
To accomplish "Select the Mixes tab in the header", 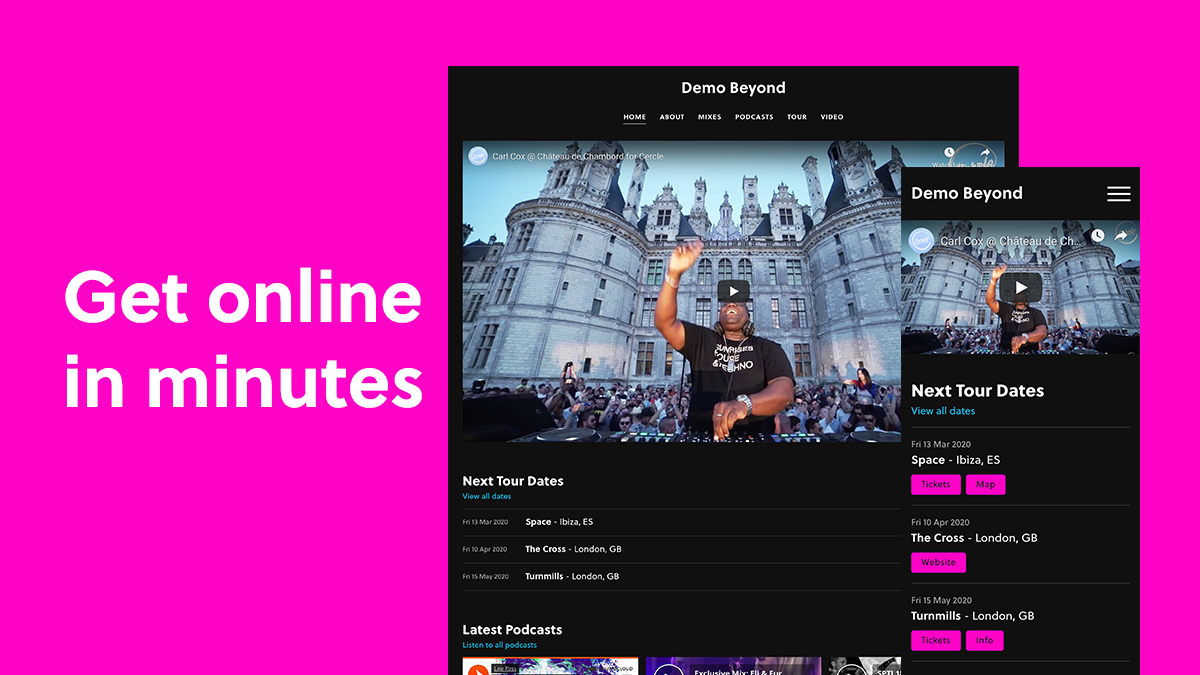I will click(710, 117).
